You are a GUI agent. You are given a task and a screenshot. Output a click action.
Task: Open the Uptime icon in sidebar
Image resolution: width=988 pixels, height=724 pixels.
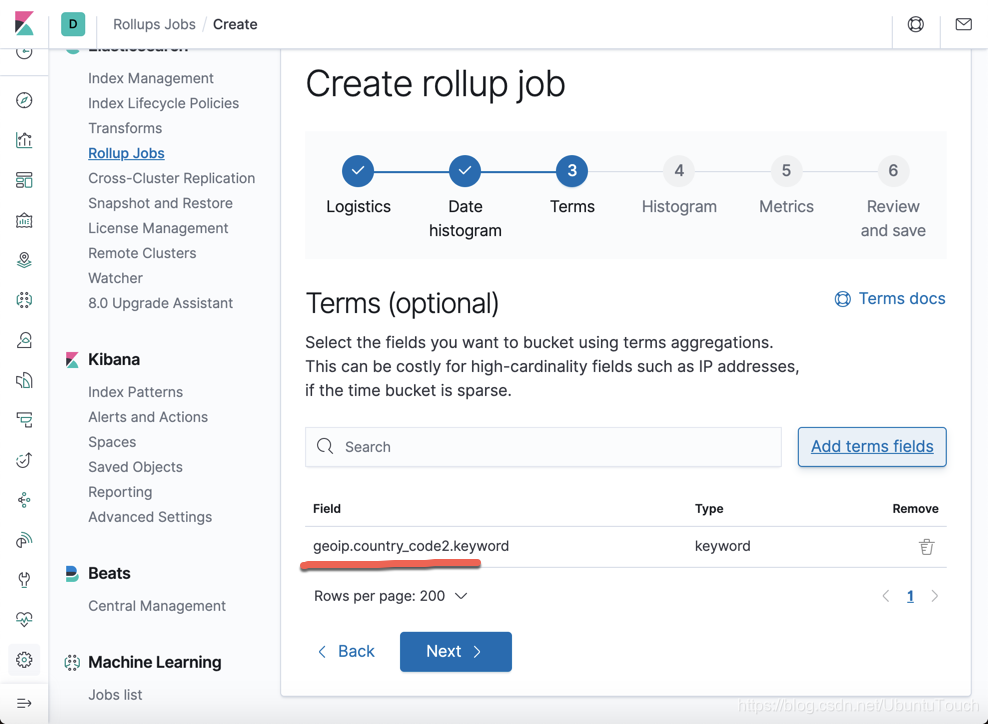tap(24, 460)
